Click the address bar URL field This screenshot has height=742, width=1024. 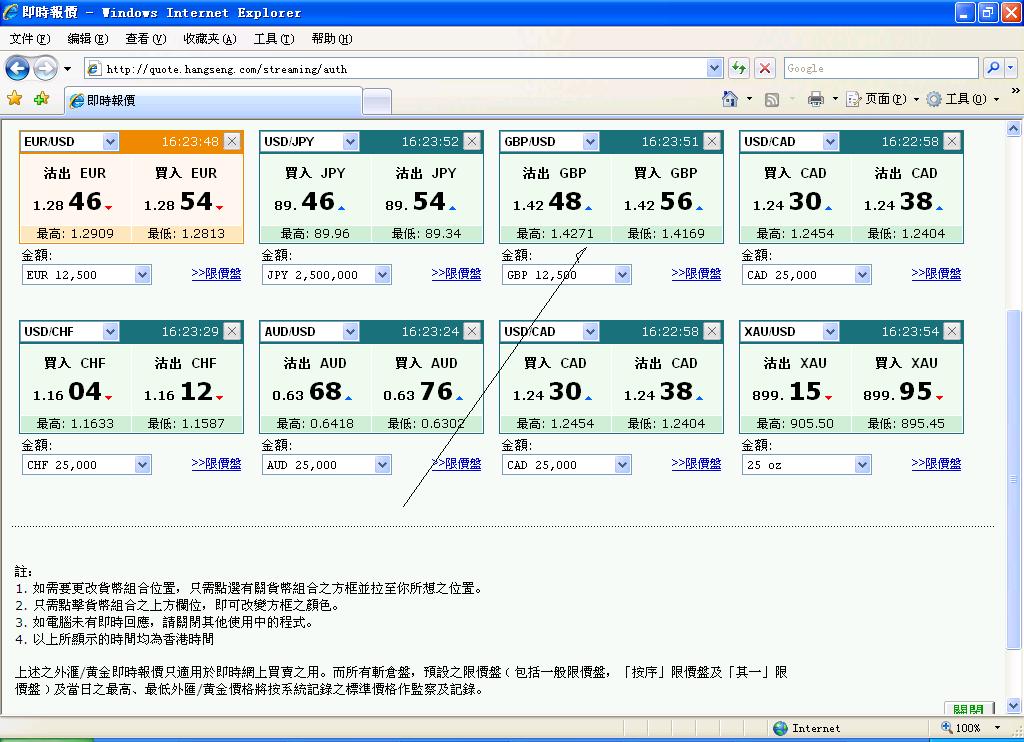(396, 69)
